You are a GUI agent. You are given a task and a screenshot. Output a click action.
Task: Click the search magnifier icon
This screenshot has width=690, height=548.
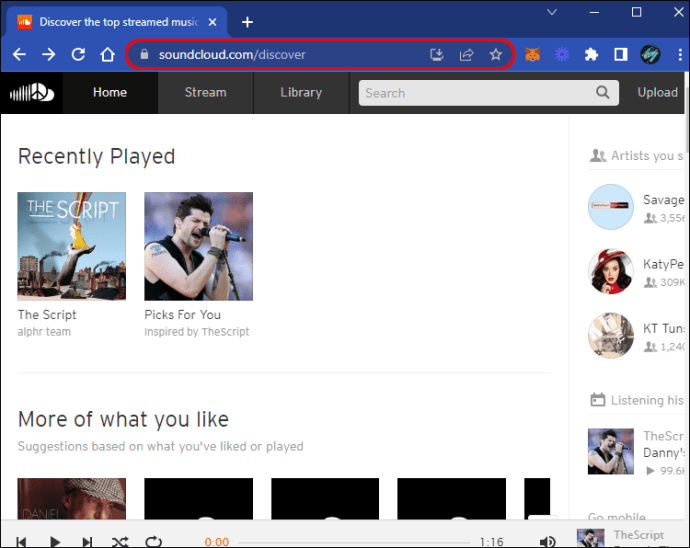coord(602,93)
